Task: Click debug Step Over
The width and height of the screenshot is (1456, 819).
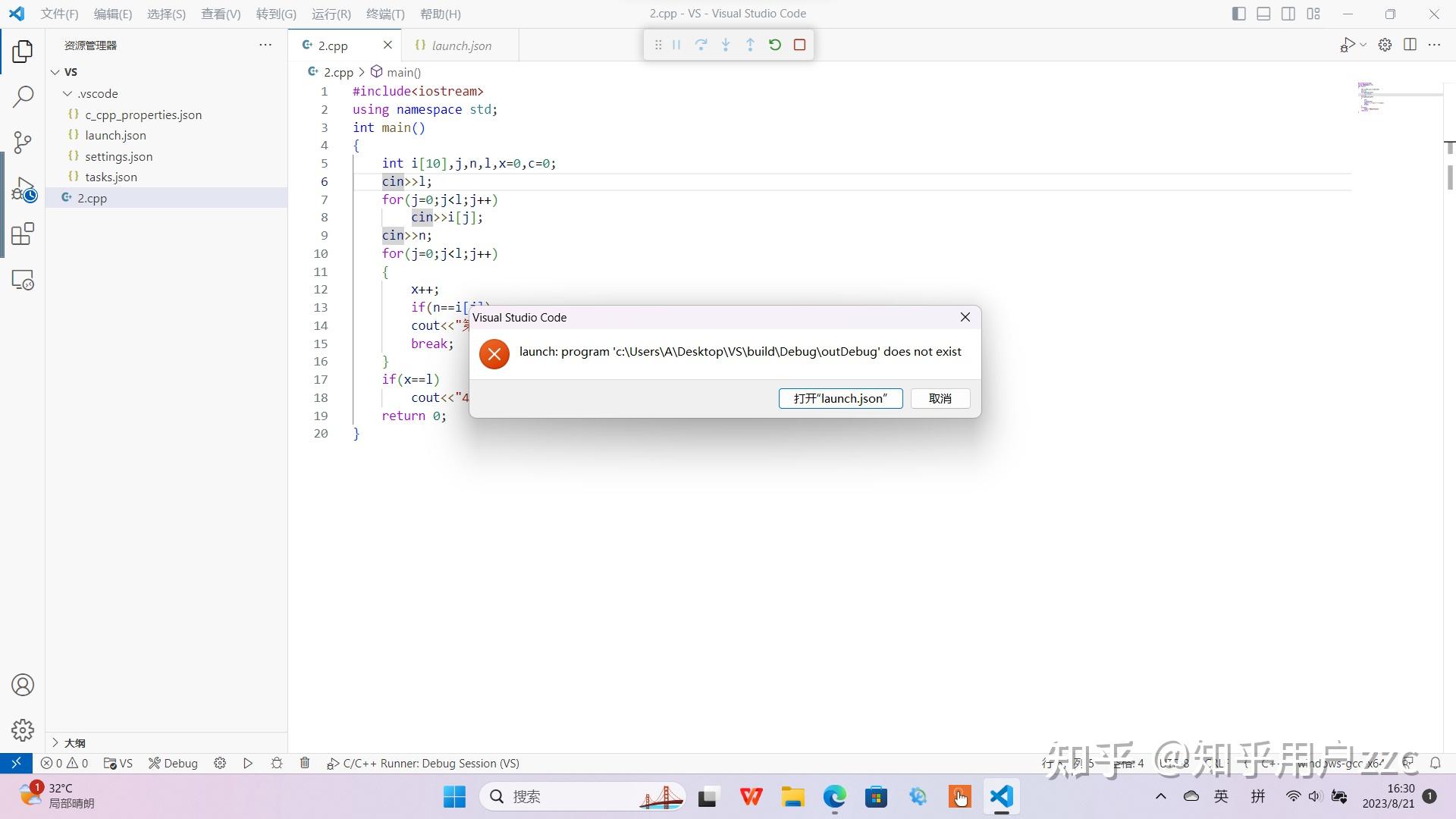Action: pyautogui.click(x=701, y=45)
